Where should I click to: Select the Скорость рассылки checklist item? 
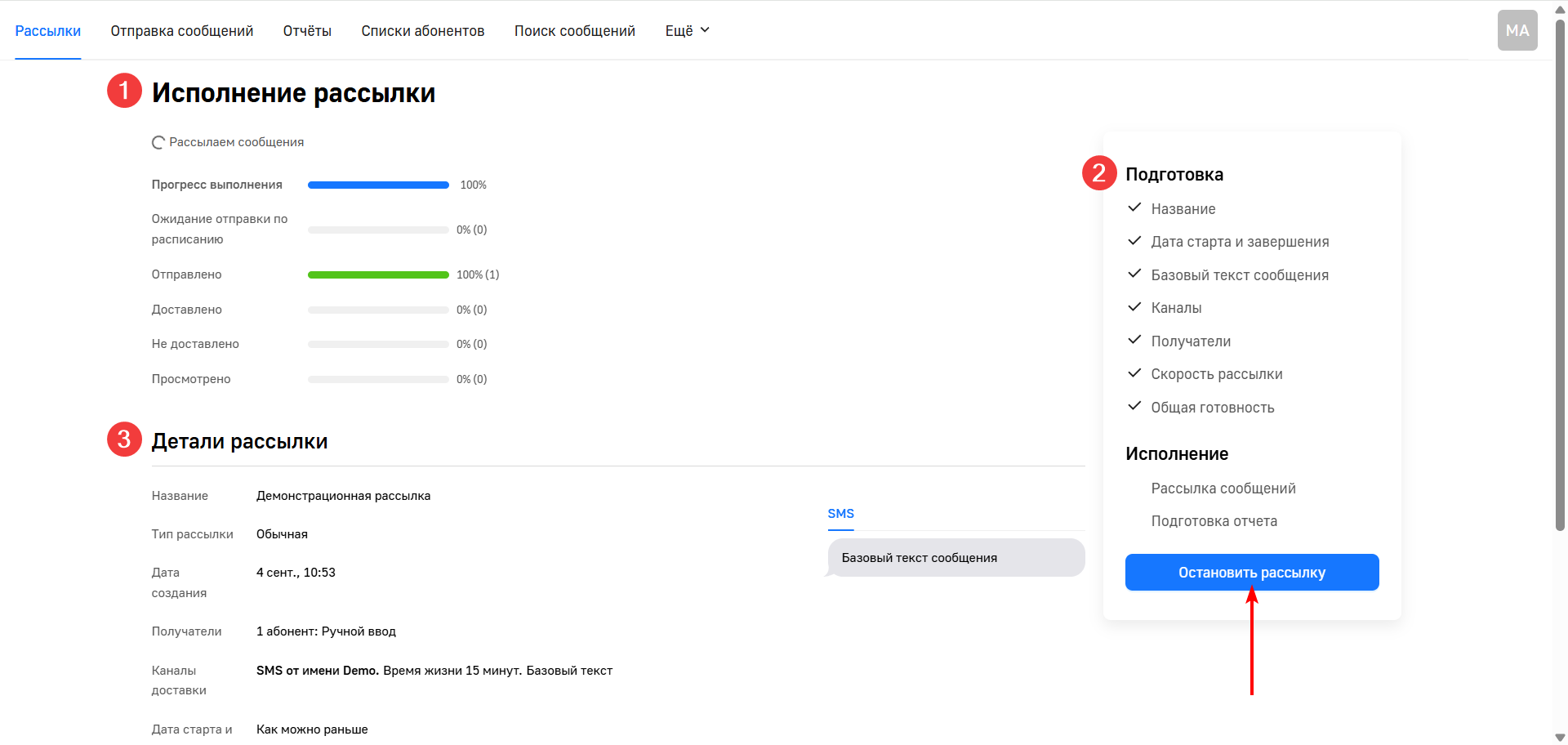click(x=1216, y=374)
